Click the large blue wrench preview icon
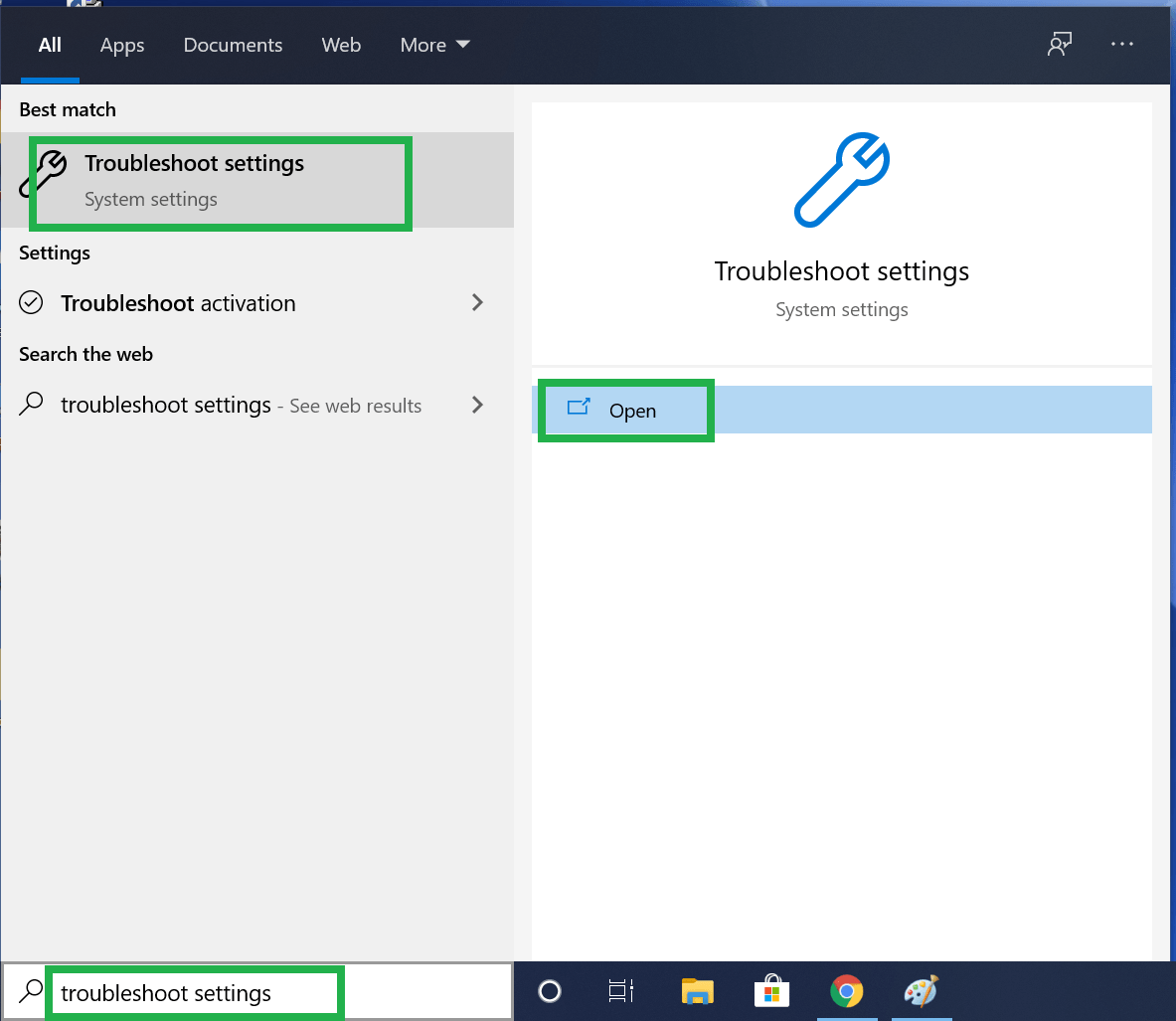Screen dimensions: 1176x1021 pyautogui.click(x=841, y=181)
